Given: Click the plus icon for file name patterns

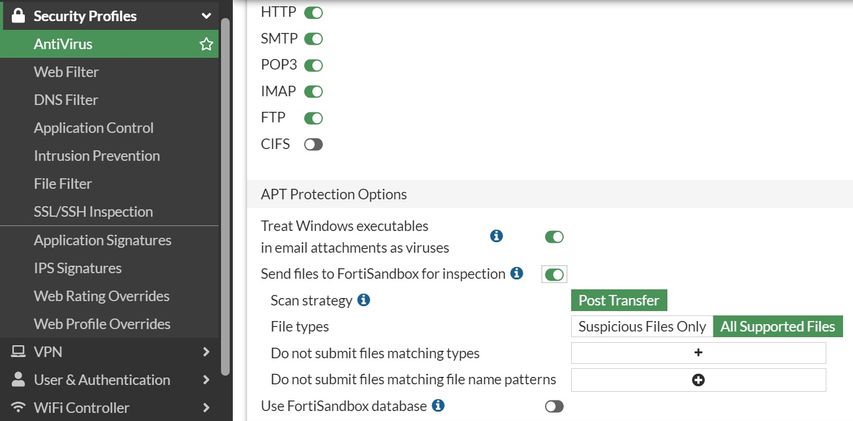Looking at the screenshot, I should tap(698, 380).
